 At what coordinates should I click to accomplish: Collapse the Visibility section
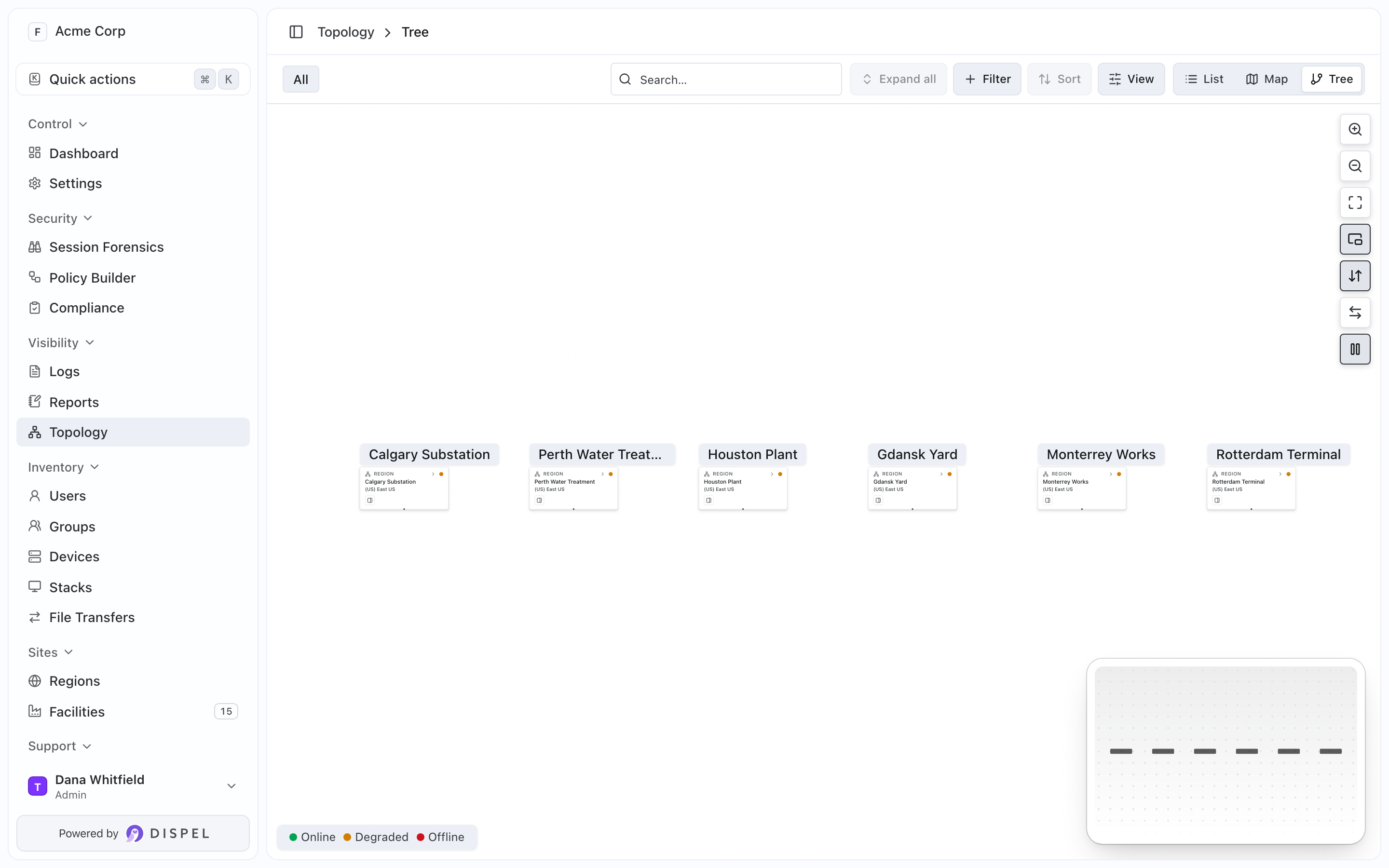(61, 343)
